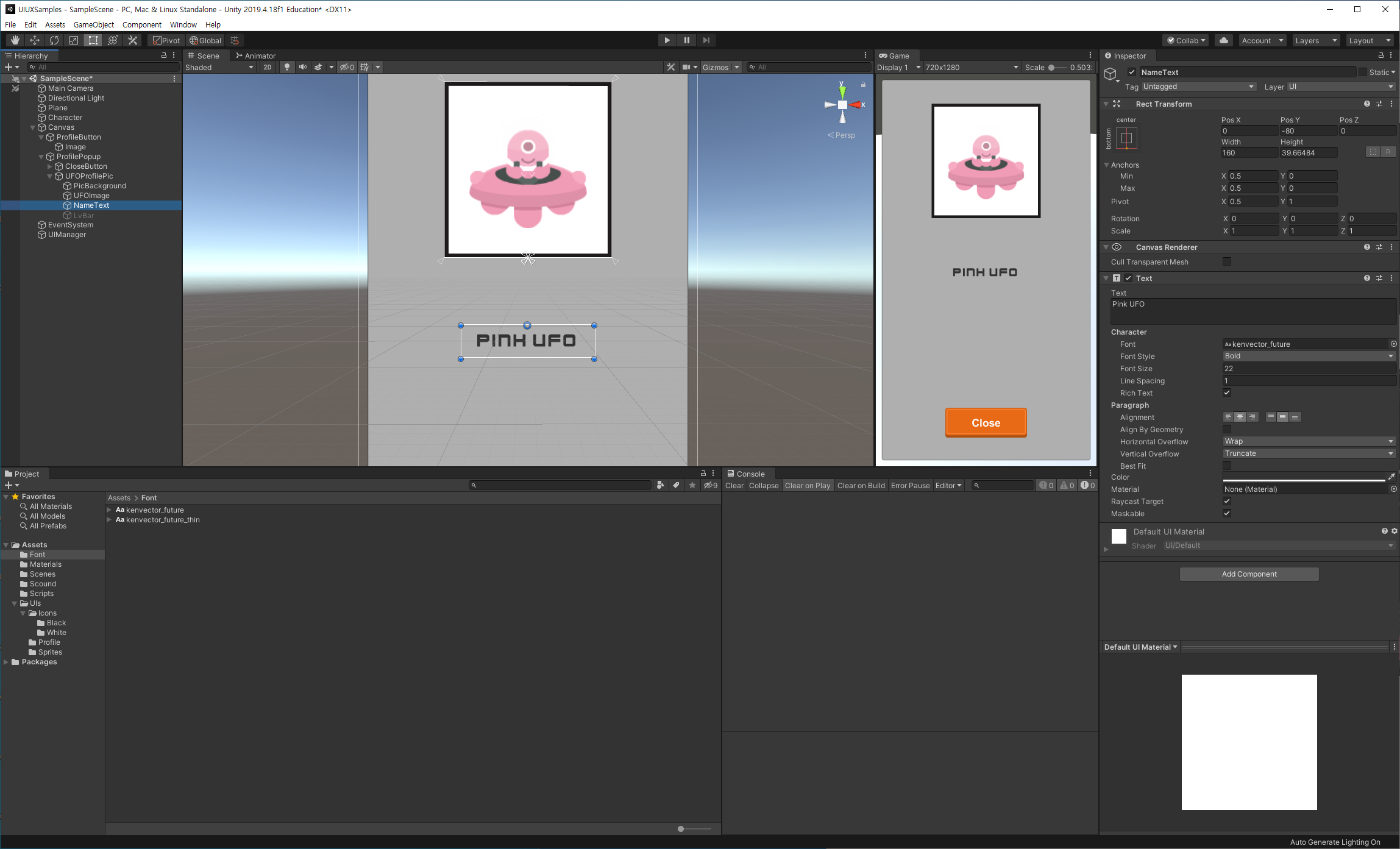Select the Rotate tool
1400x849 pixels.
[54, 40]
